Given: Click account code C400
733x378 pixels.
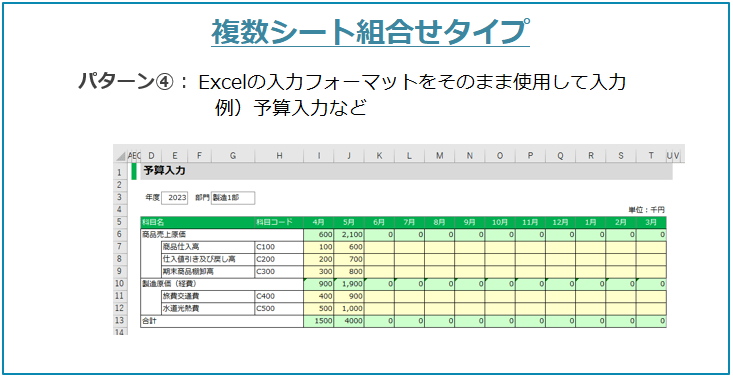Looking at the screenshot, I should point(279,296).
